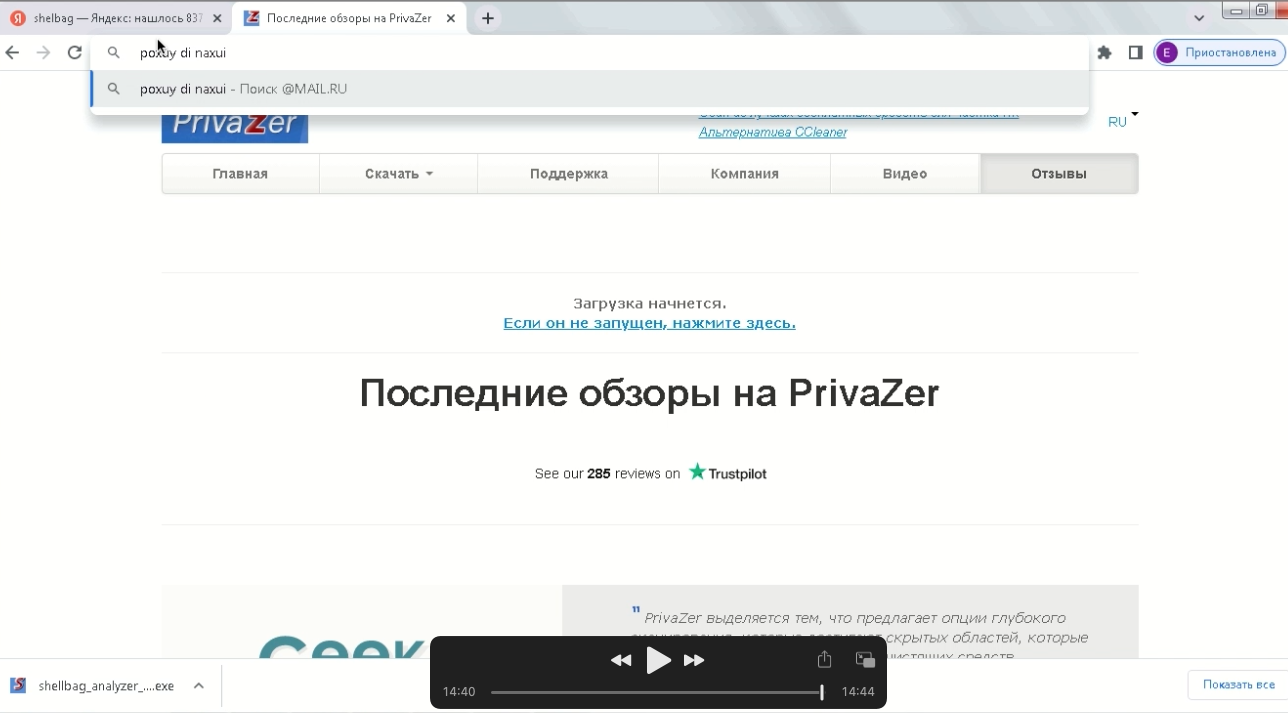Screen dimensions: 1288x713
Task: Toggle picture-in-picture mode icon
Action: [x=865, y=660]
